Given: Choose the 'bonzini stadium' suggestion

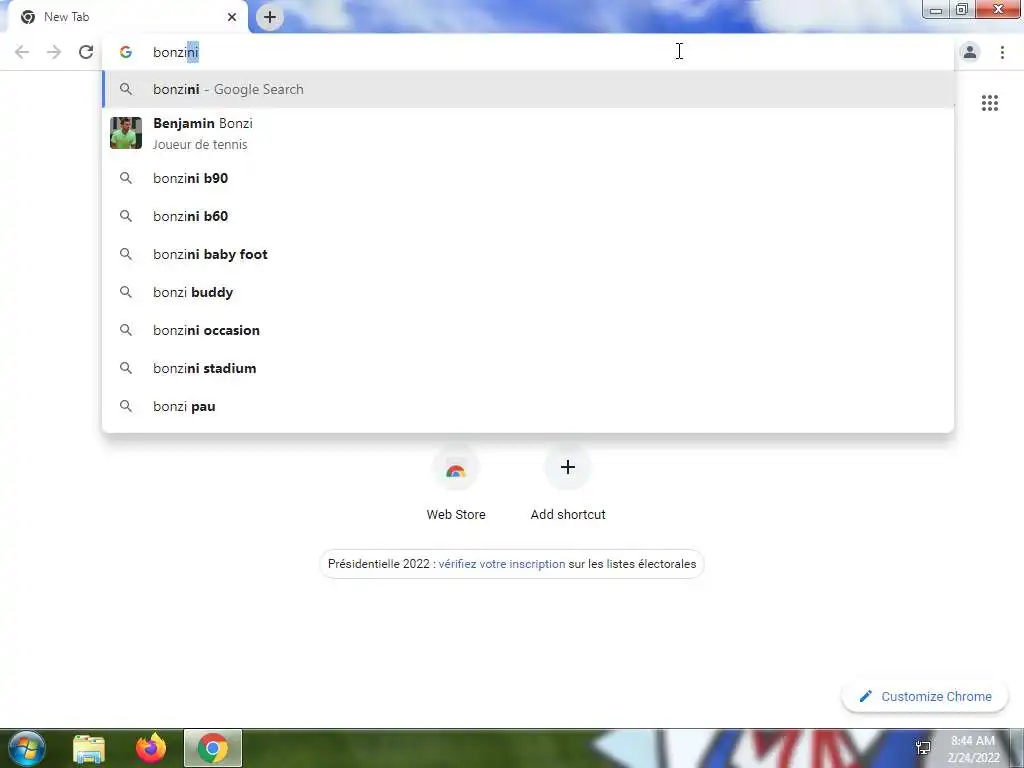Looking at the screenshot, I should click(528, 368).
